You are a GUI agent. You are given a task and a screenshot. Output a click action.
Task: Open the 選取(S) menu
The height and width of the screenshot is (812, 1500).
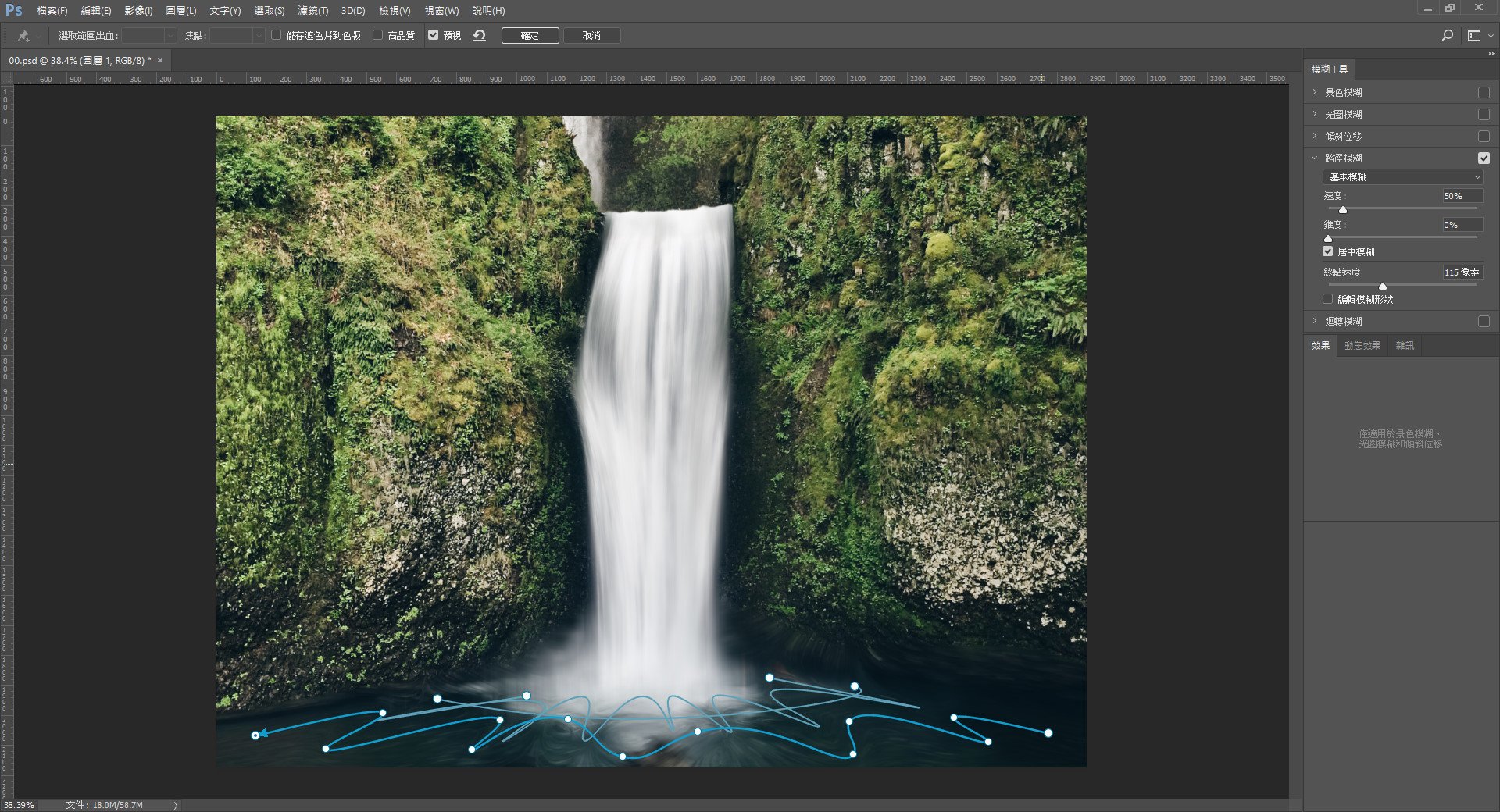(270, 11)
